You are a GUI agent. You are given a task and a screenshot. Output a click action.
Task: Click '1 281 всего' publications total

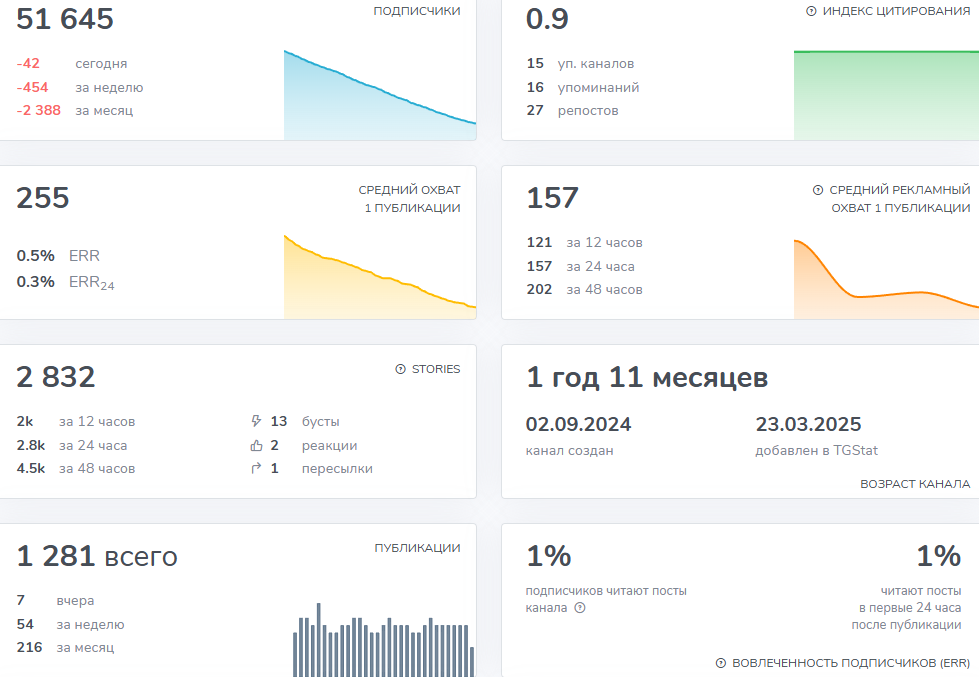pos(97,556)
